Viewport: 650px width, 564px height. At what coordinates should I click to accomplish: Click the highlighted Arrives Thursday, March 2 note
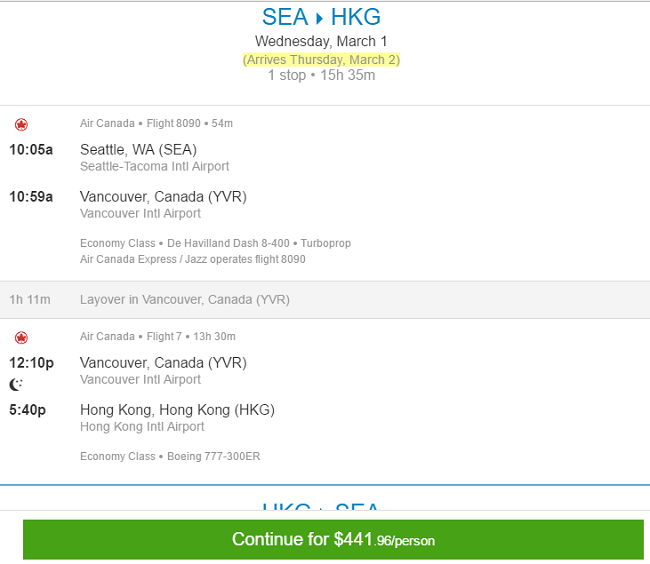click(x=321, y=60)
